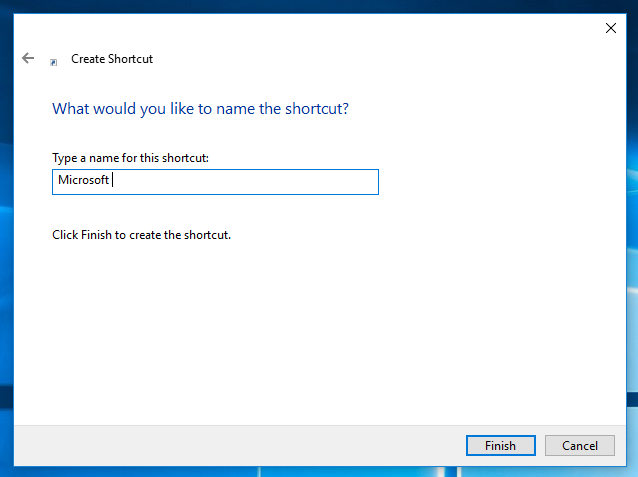Click the 'Click Finish to create the shortcut.' text
Screen dimensions: 638x477
tap(141, 235)
